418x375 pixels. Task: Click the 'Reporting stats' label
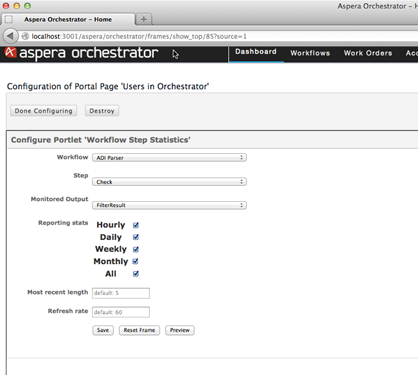(x=63, y=223)
